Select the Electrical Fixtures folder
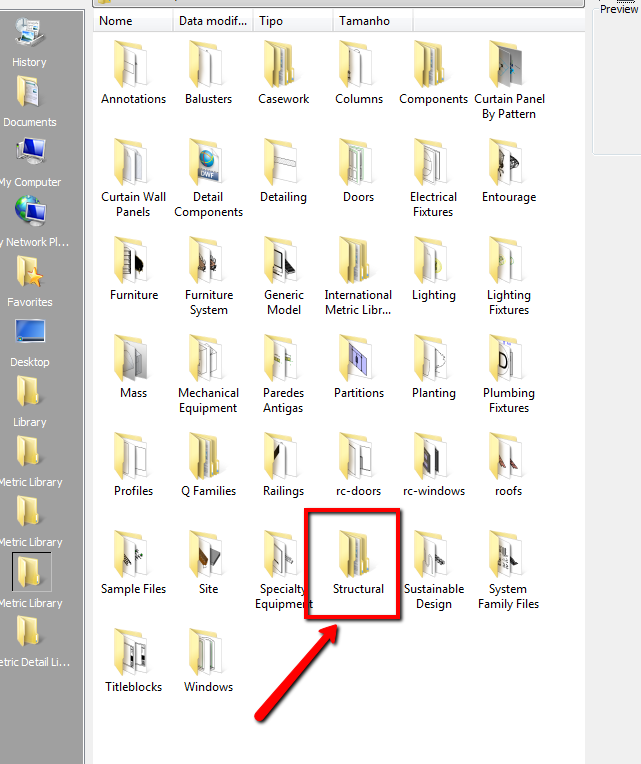The width and height of the screenshot is (641, 764). pyautogui.click(x=434, y=178)
